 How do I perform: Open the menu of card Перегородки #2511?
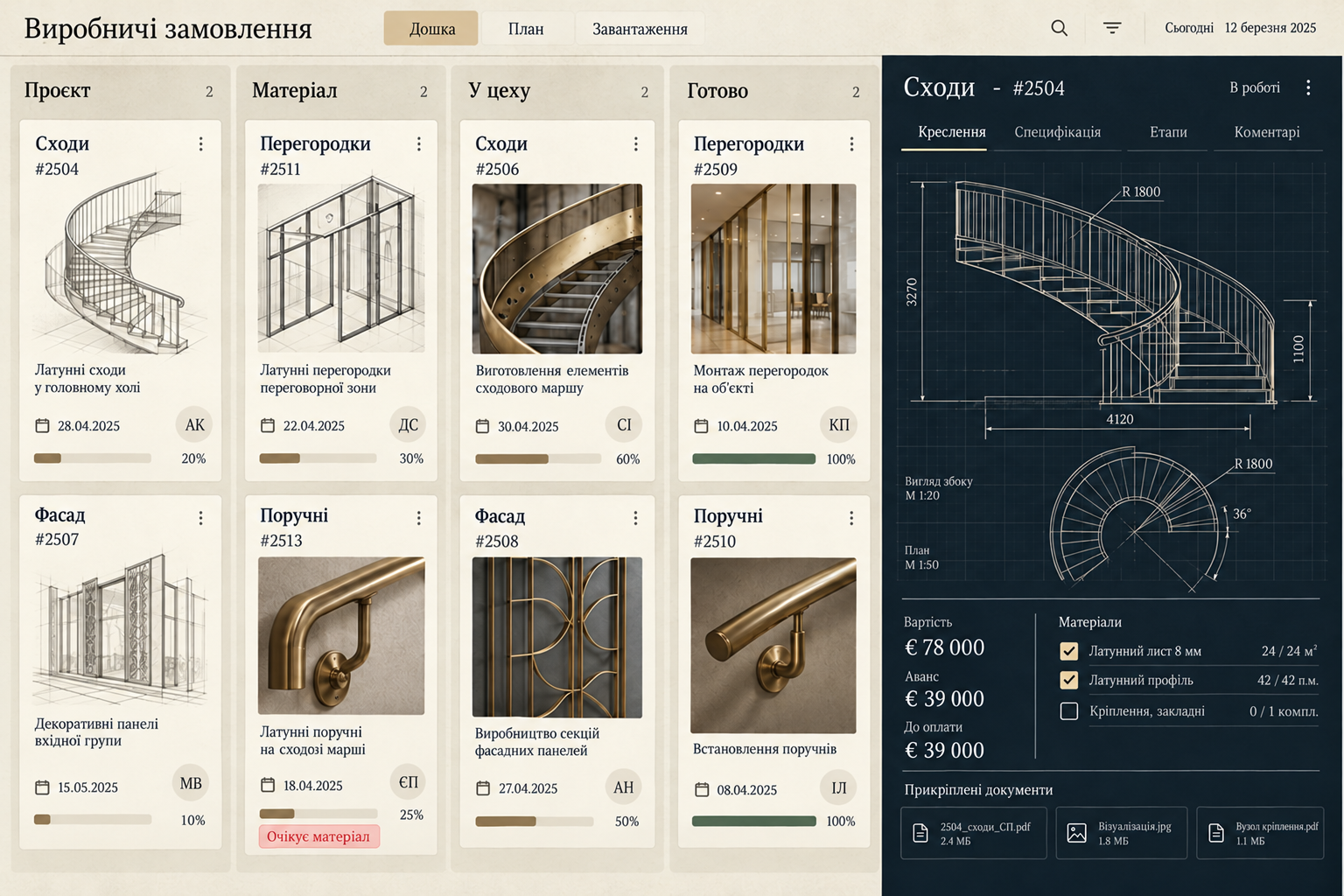[419, 143]
